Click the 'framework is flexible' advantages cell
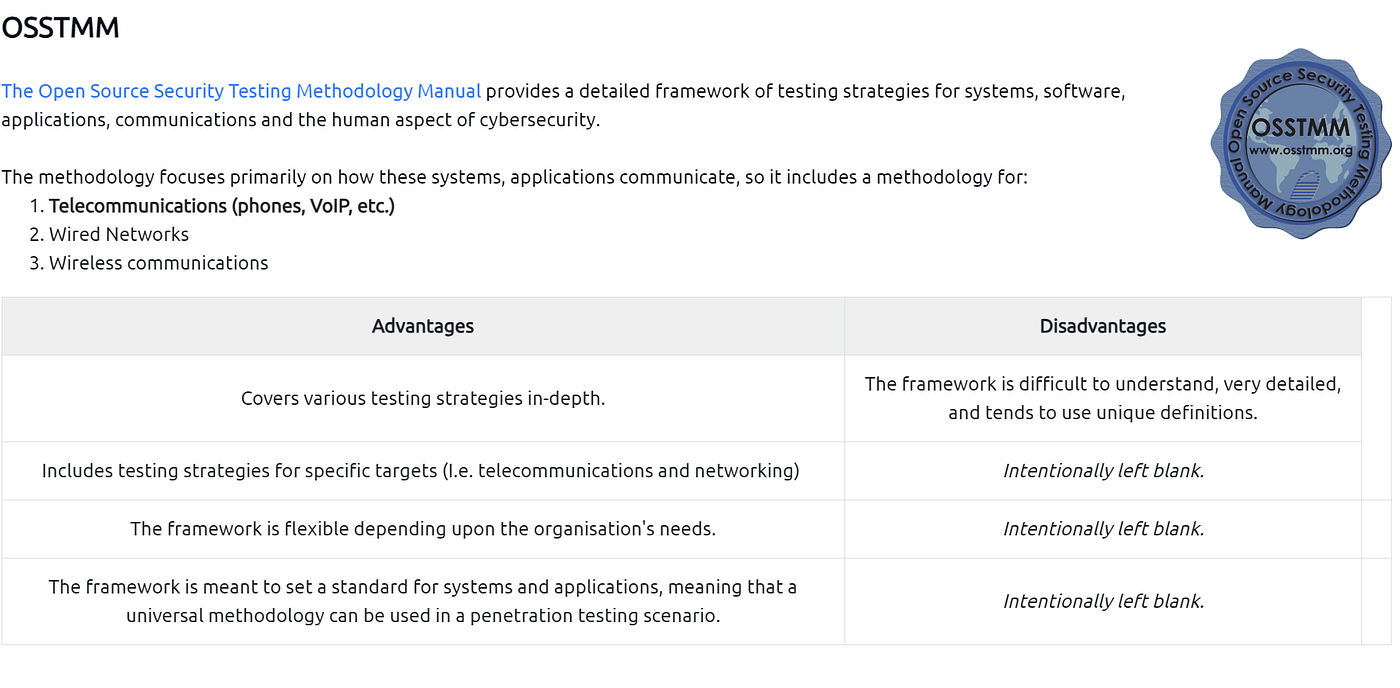 423,529
